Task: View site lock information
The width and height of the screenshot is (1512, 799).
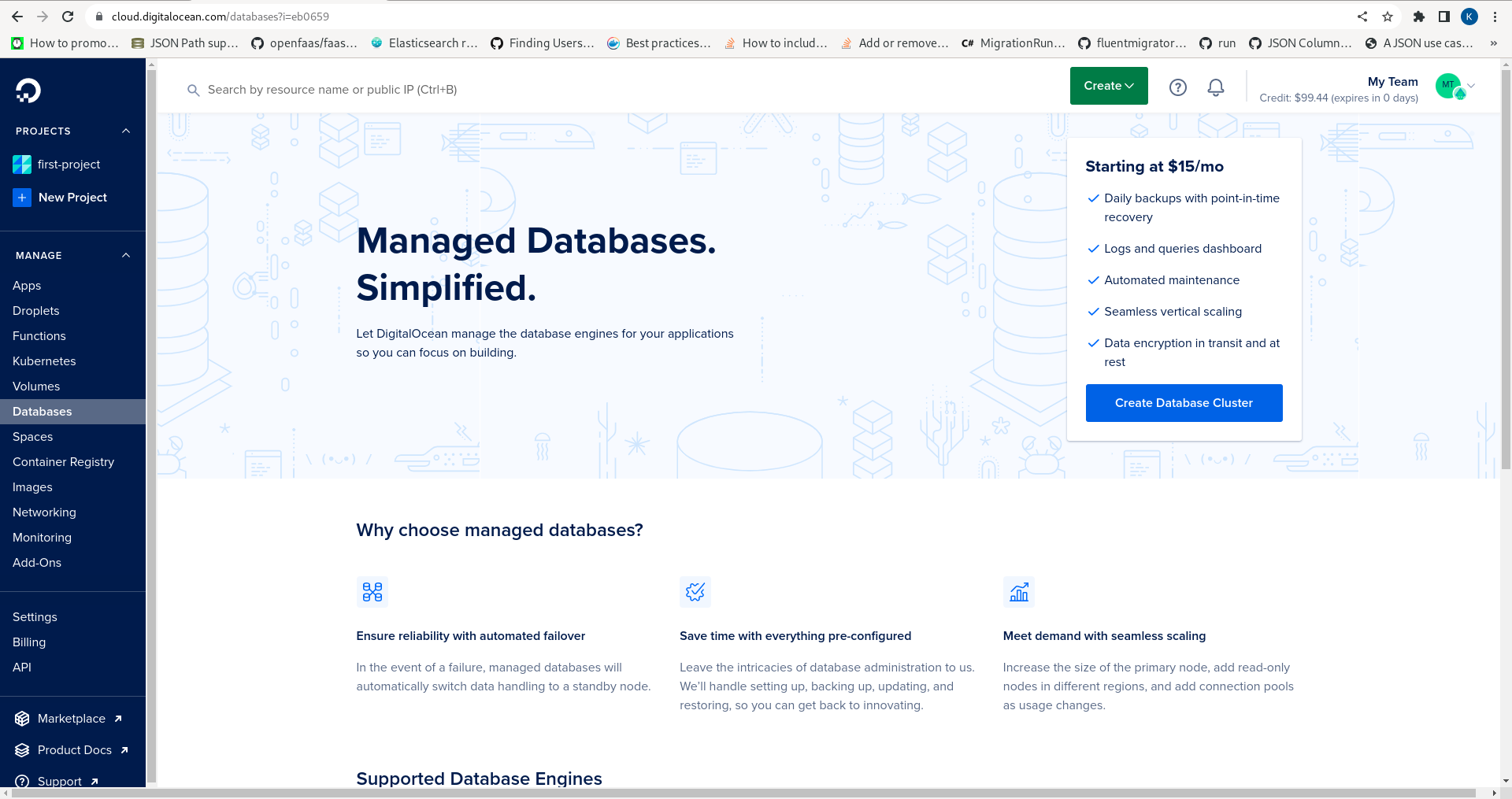Action: (99, 17)
